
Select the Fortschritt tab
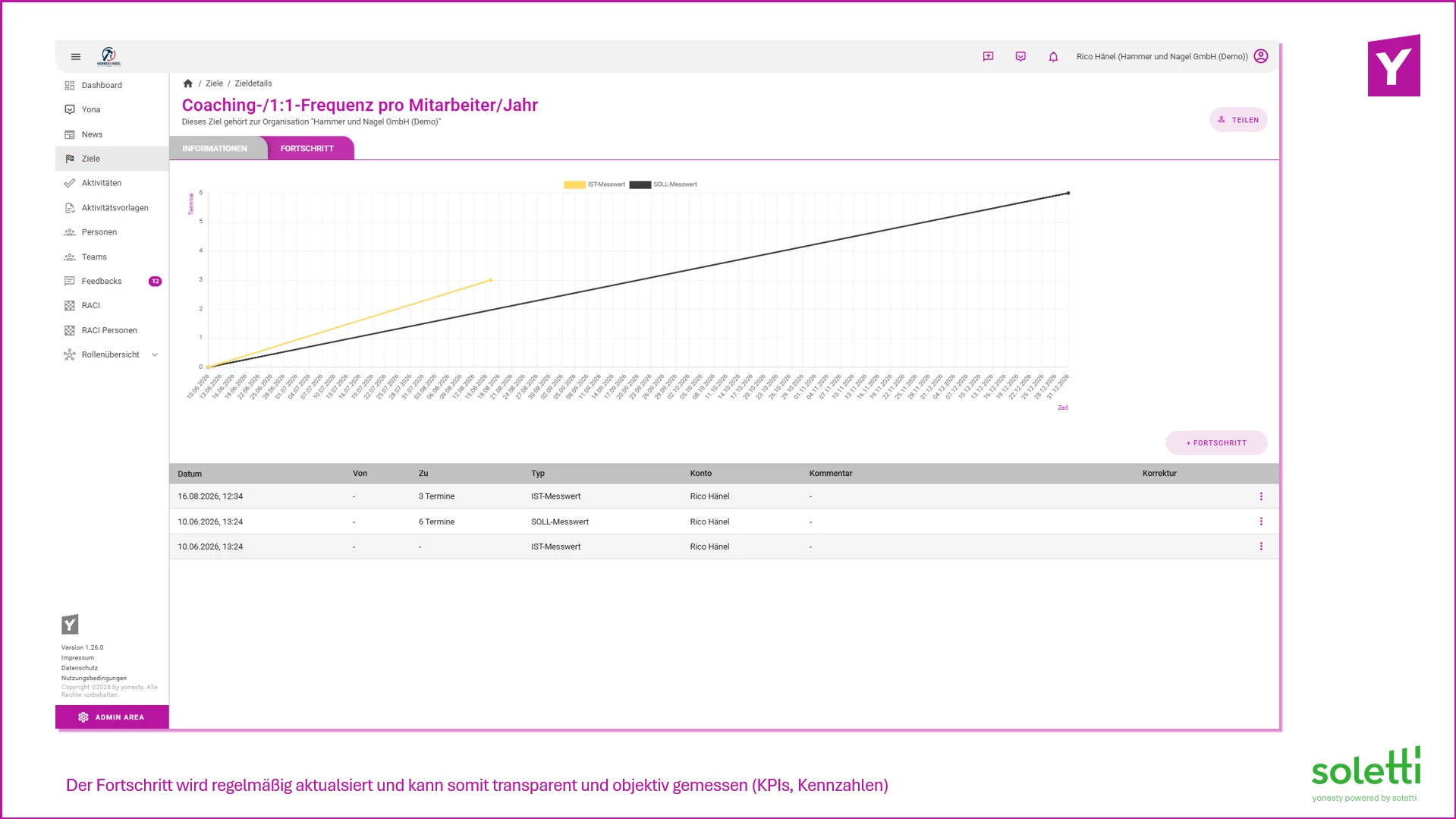[307, 148]
